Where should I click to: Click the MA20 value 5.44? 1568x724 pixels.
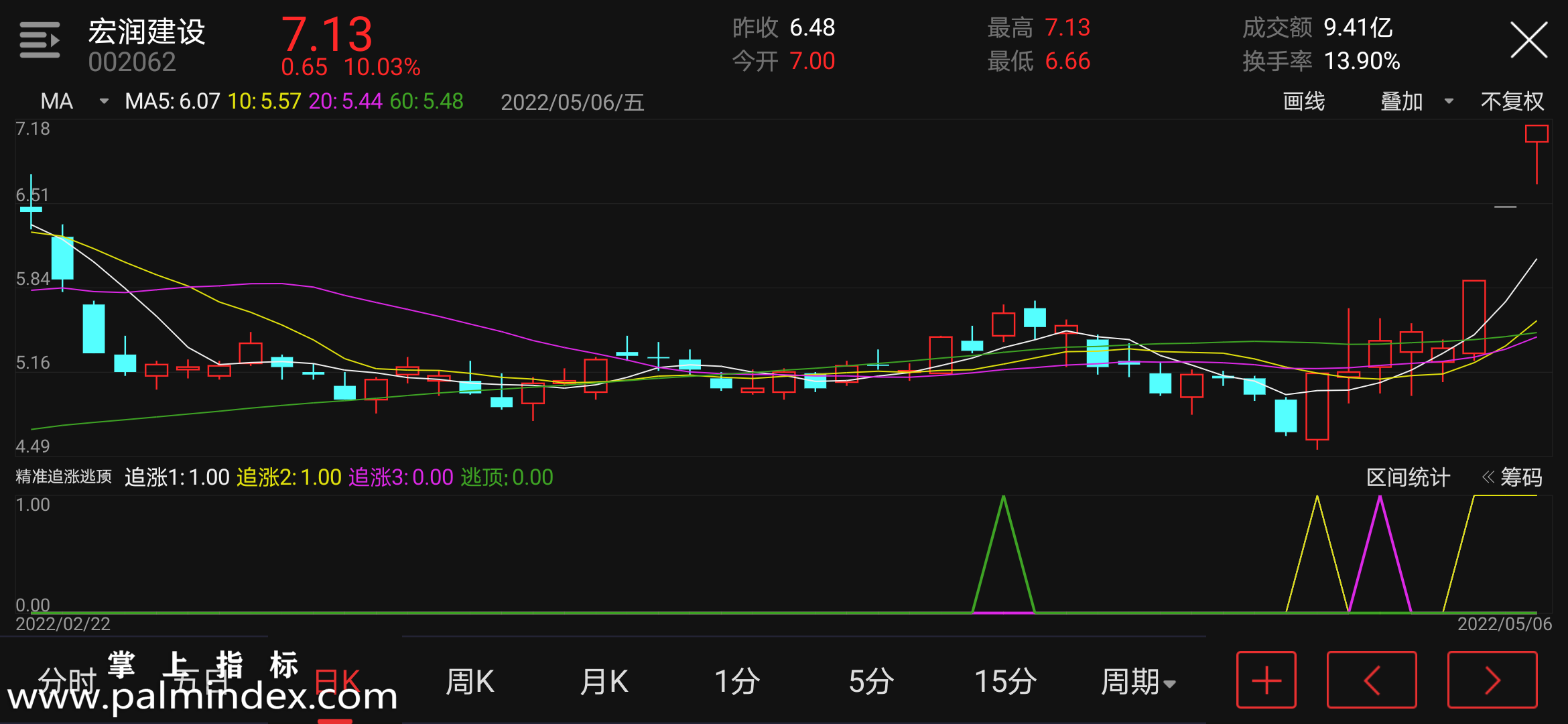click(x=345, y=101)
